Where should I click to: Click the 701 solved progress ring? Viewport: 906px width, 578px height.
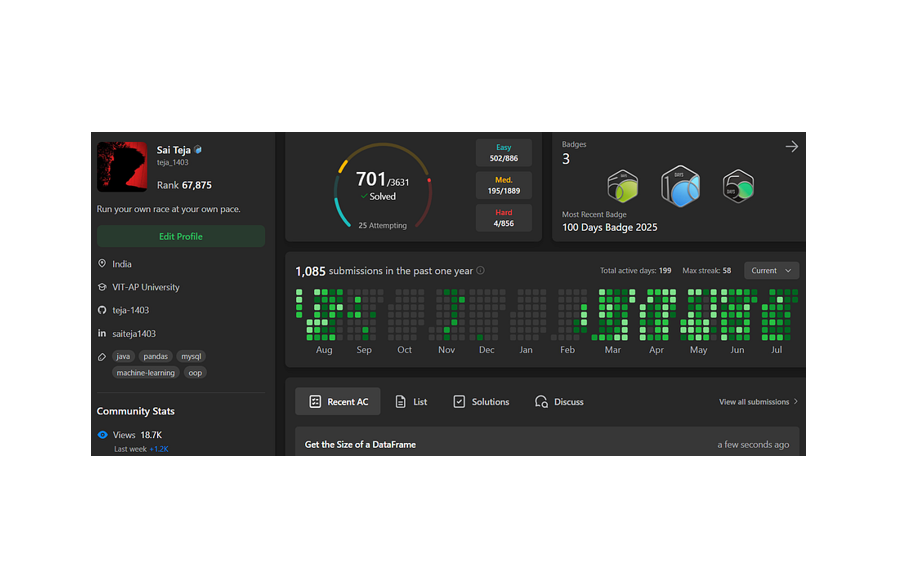(x=383, y=186)
